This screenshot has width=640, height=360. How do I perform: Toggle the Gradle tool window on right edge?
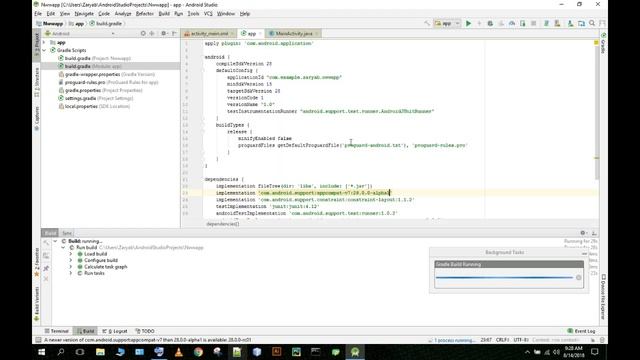(603, 43)
